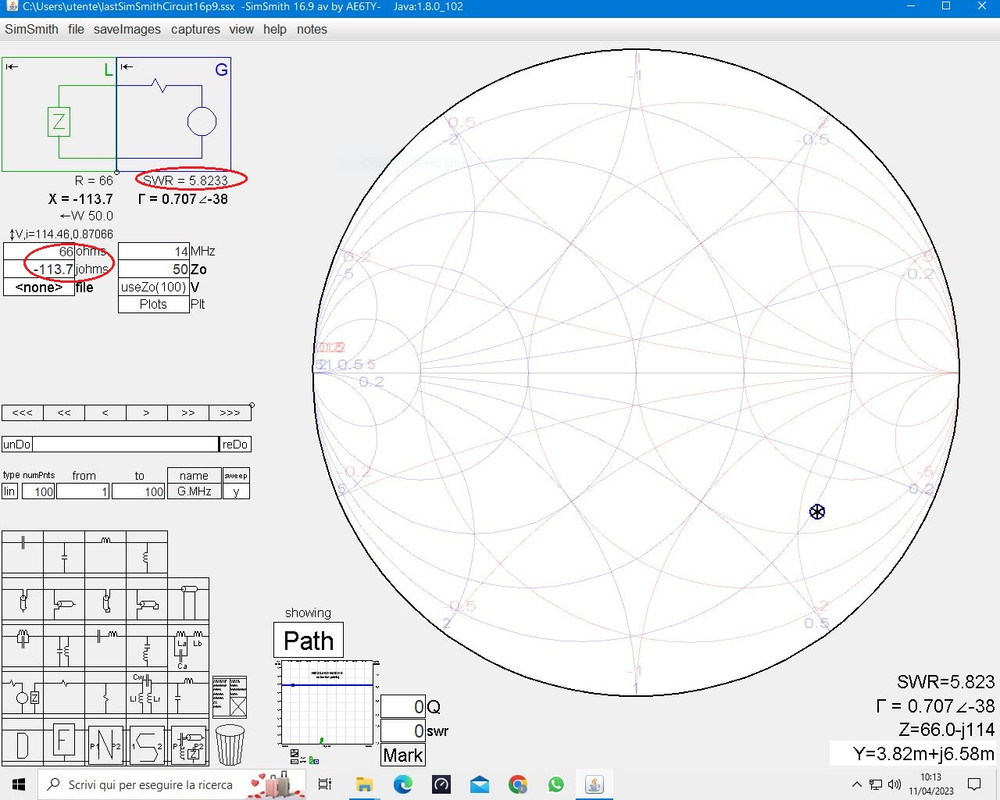The height and width of the screenshot is (800, 1000).
Task: Choose the shunt parallel-LC component
Action: [x=64, y=646]
